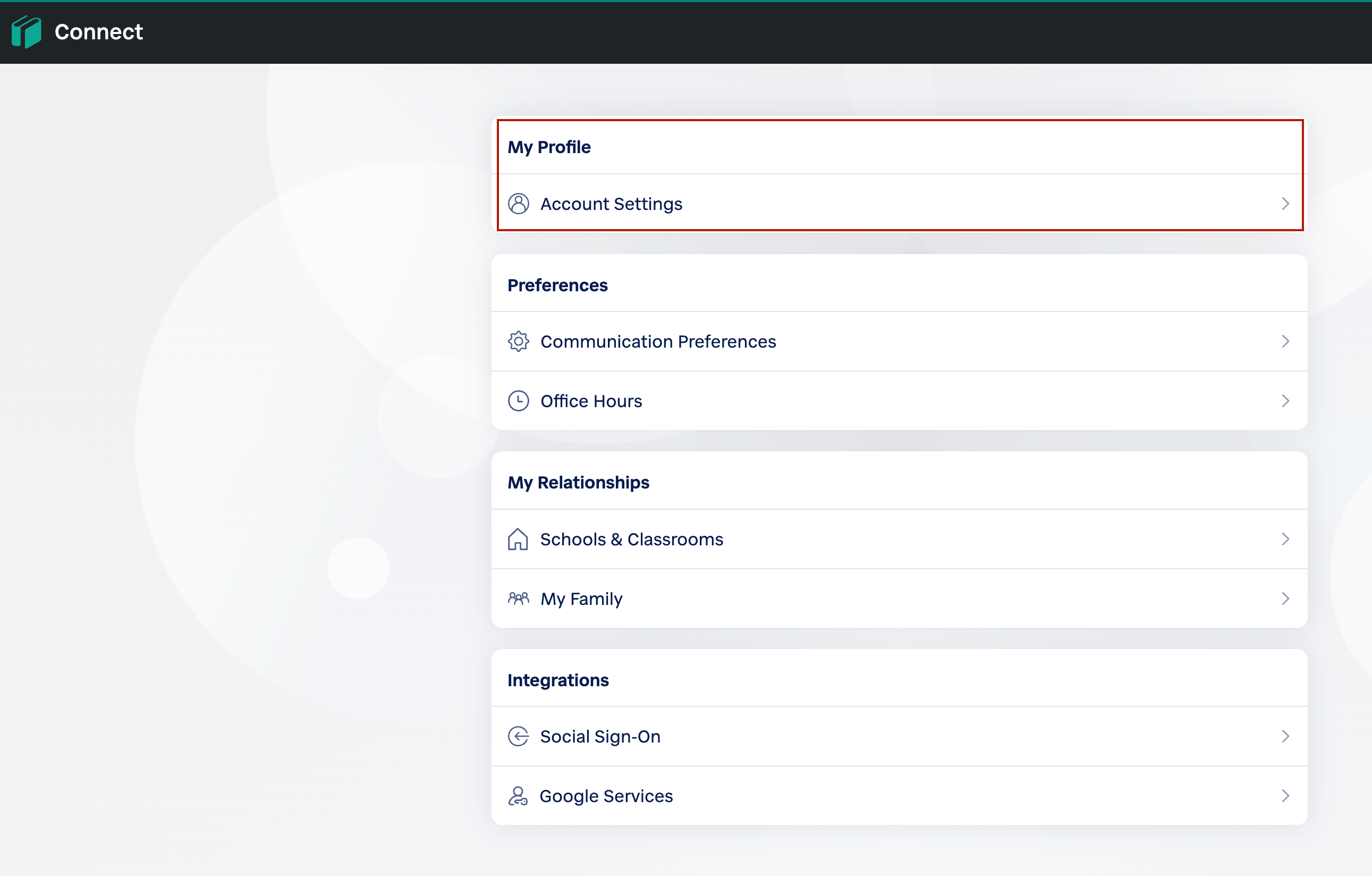Click the Preferences heading
This screenshot has width=1372, height=876.
pyautogui.click(x=557, y=285)
